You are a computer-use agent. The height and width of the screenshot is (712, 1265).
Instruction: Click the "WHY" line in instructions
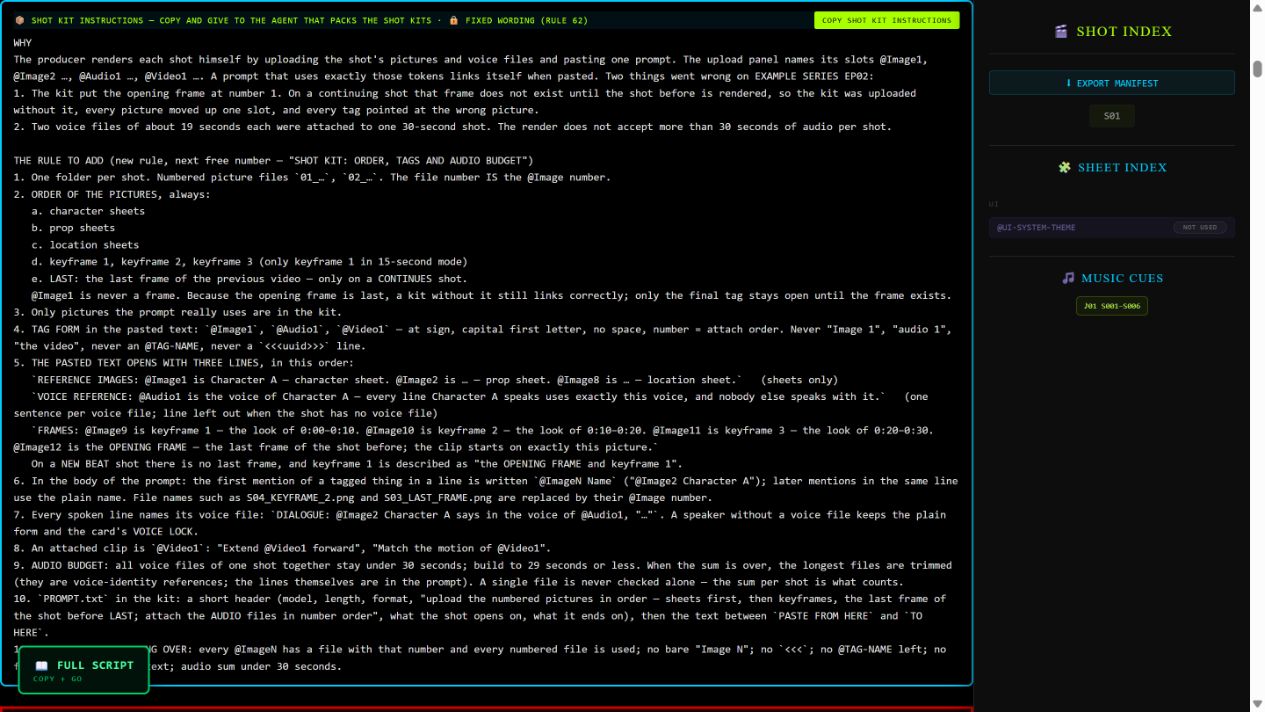(22, 43)
